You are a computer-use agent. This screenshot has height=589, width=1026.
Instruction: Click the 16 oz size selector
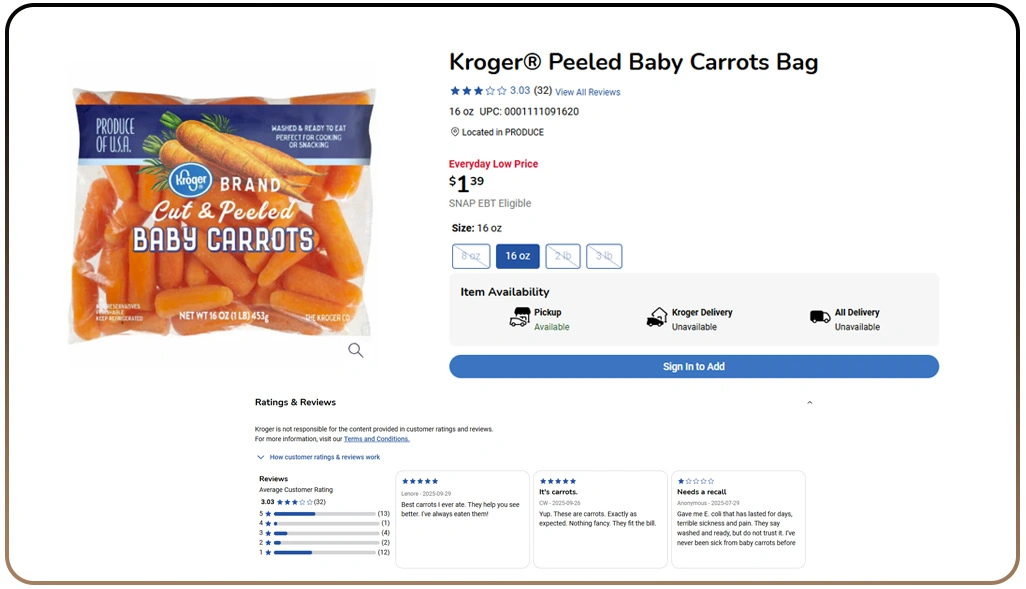point(517,256)
